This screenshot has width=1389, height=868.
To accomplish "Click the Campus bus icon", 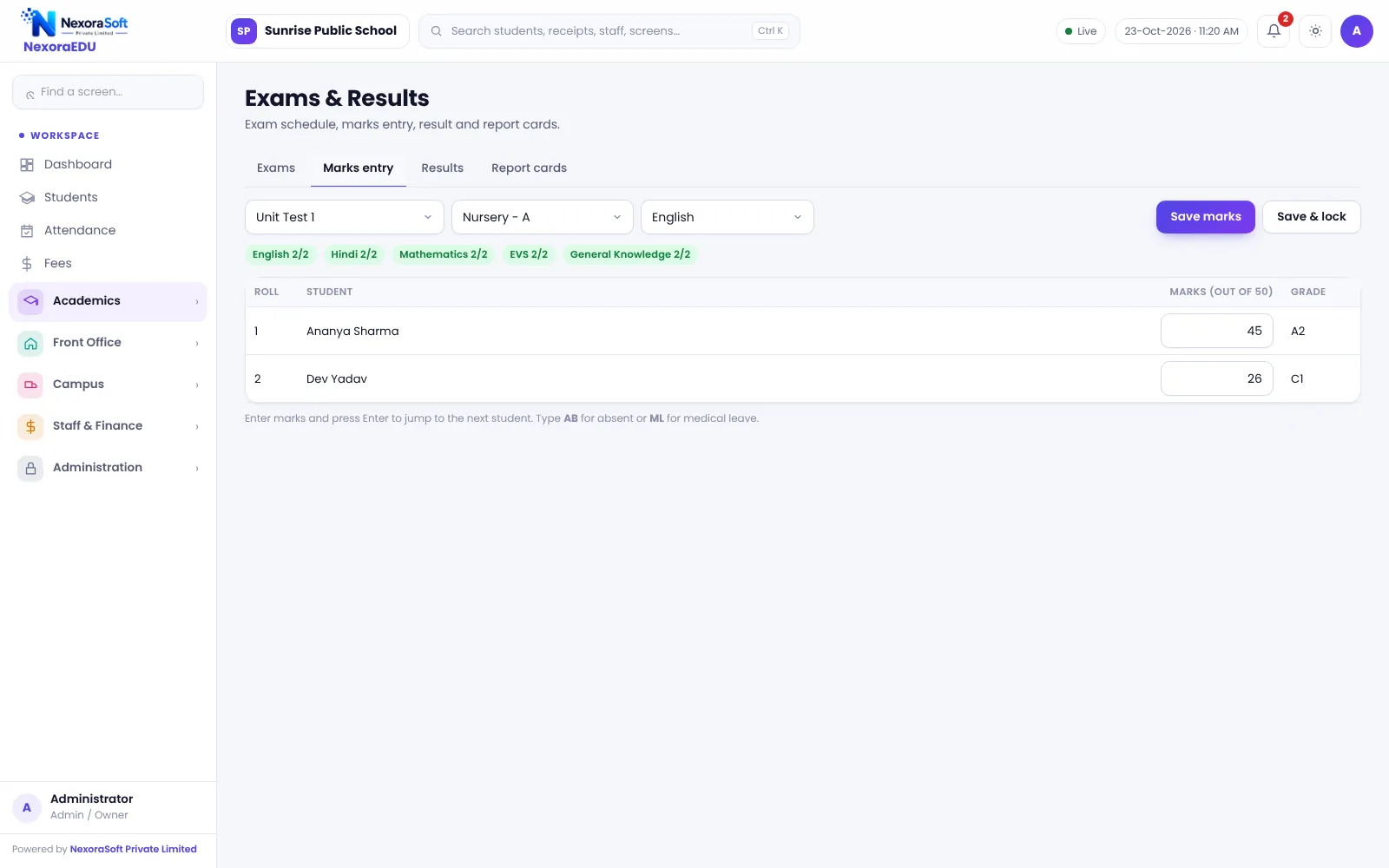I will [x=30, y=385].
